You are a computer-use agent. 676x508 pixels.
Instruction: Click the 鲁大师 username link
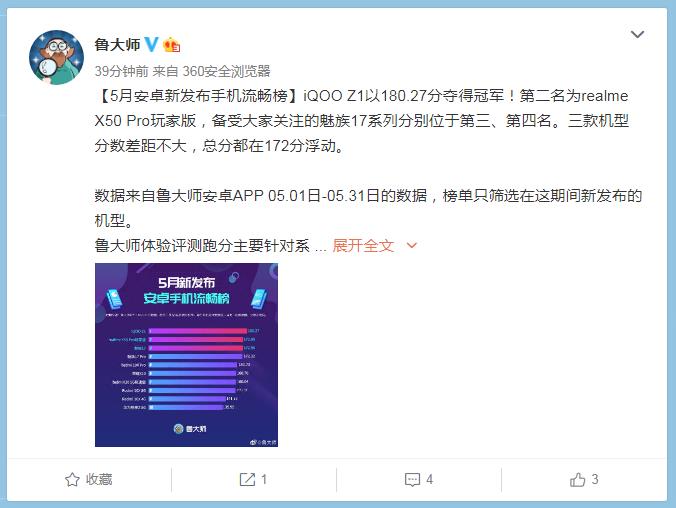(117, 44)
